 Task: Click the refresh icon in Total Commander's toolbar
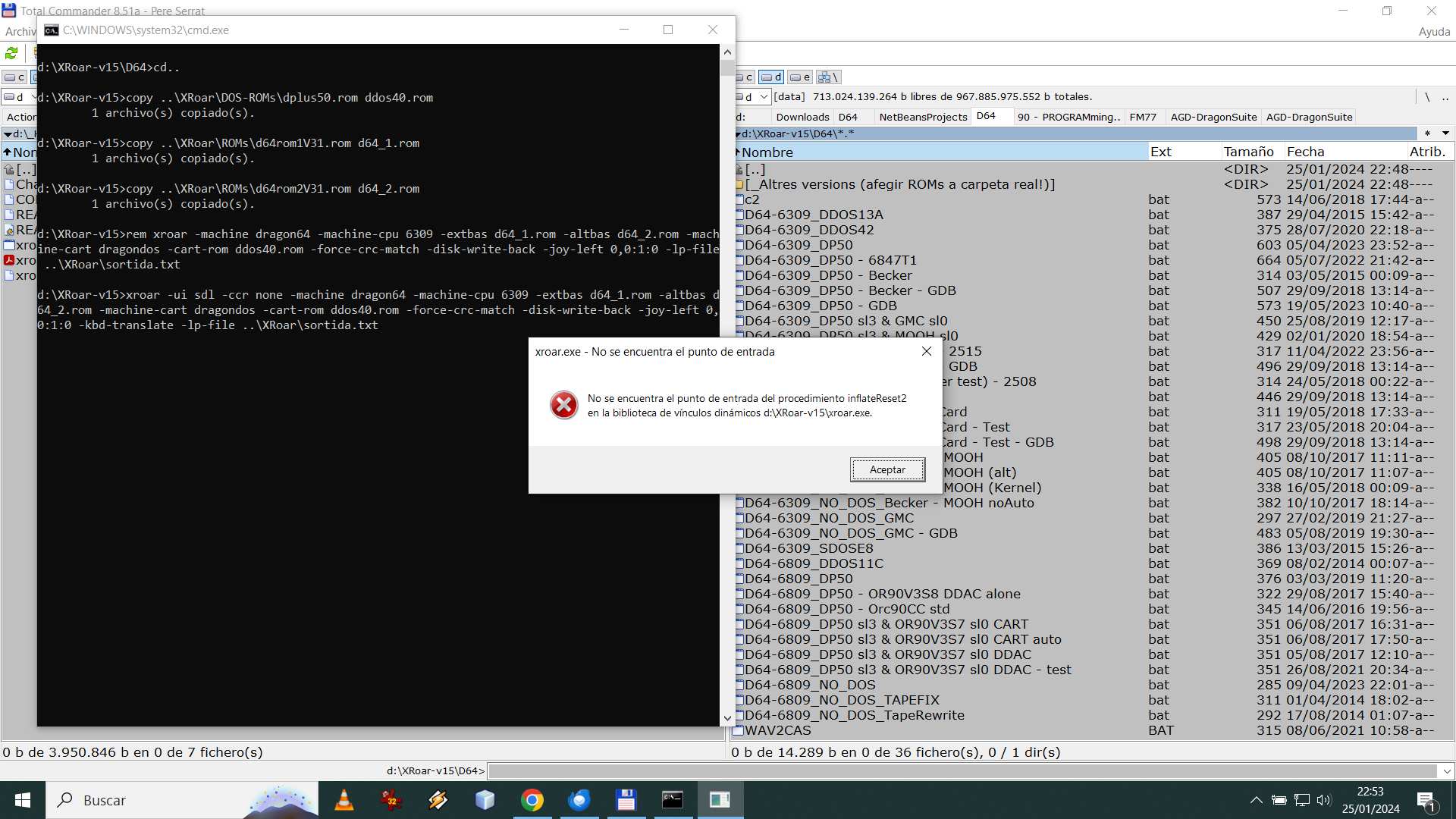point(11,53)
